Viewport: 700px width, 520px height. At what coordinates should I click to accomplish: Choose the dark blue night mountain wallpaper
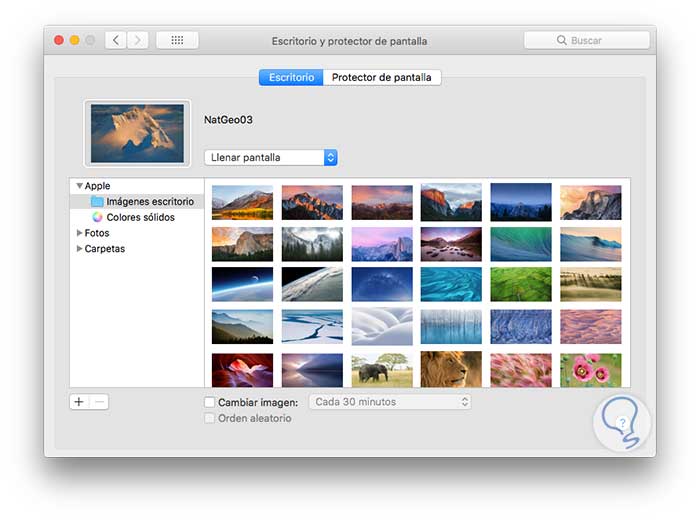521,202
